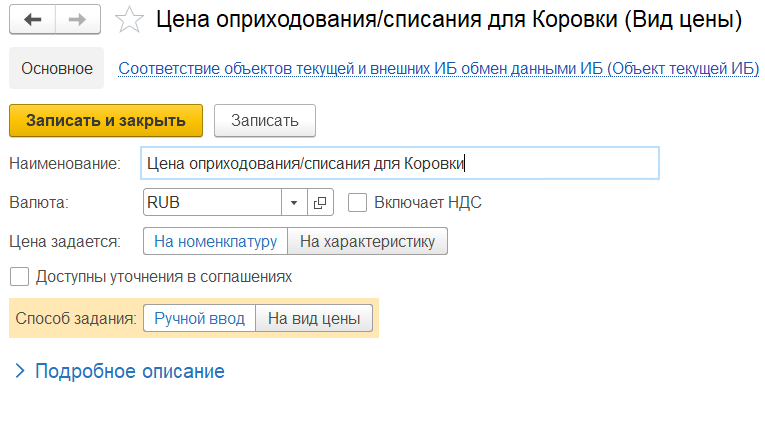This screenshot has width=765, height=427.
Task: Select the На номенклатуру price option
Action: (215, 241)
